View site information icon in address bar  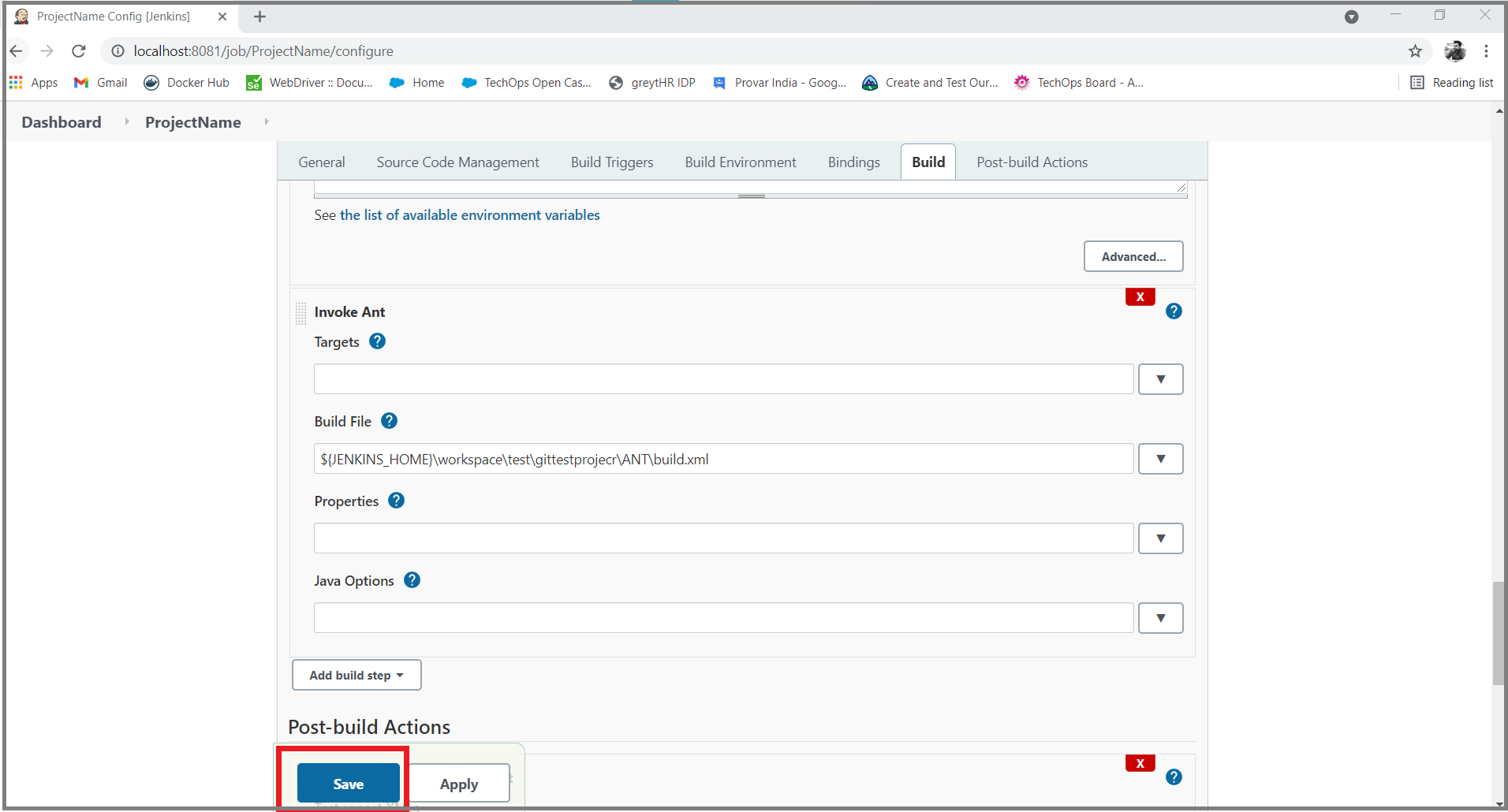click(118, 51)
